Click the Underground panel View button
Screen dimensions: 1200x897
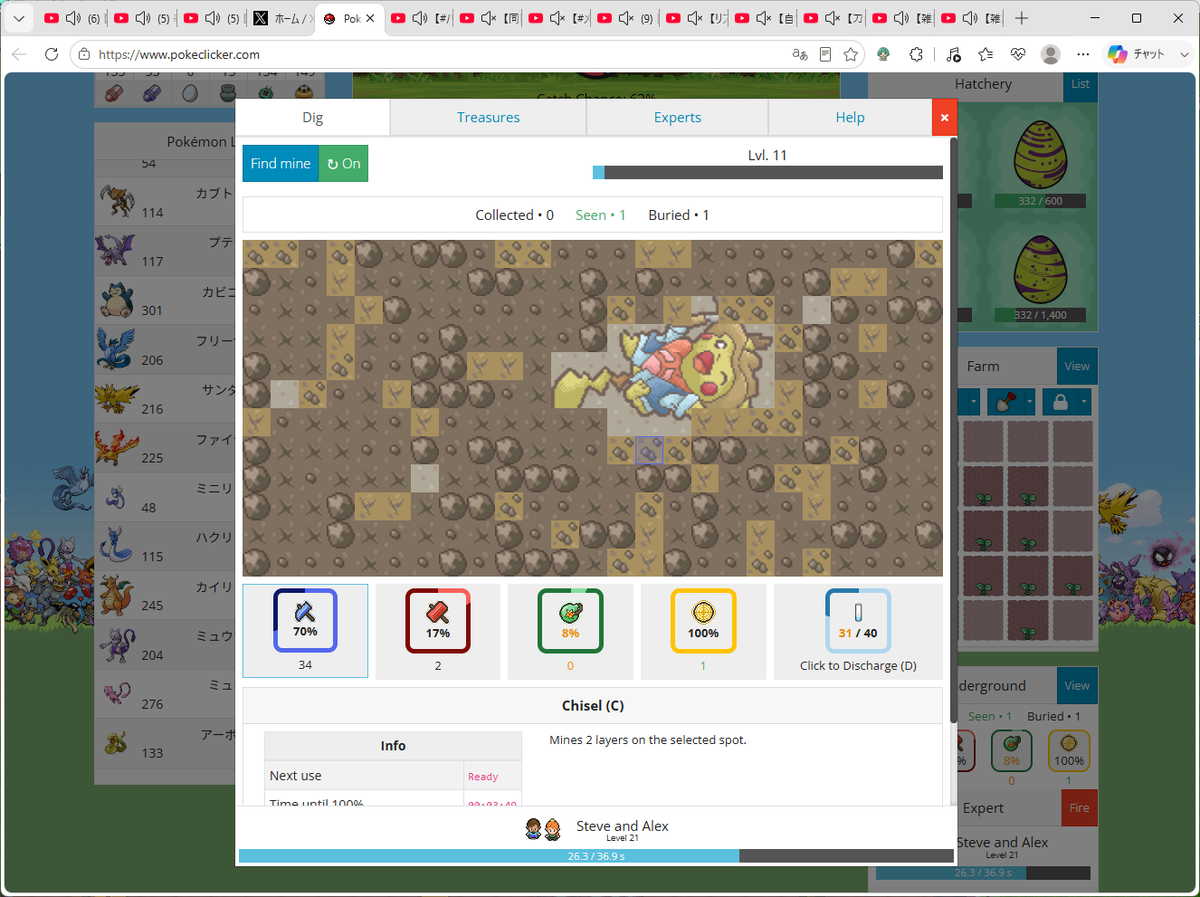1077,686
